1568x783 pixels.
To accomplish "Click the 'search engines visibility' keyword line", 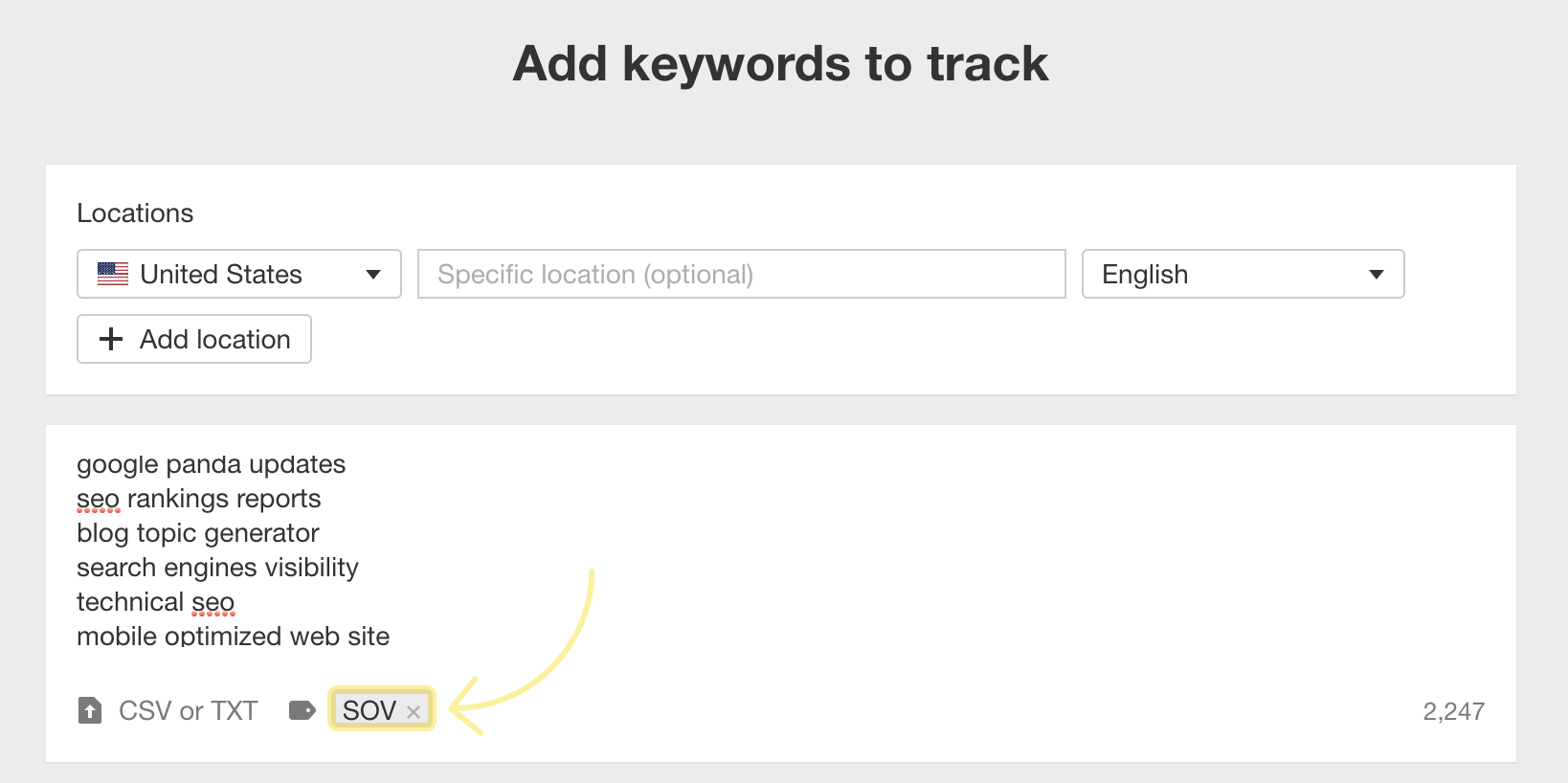I will click(x=217, y=568).
